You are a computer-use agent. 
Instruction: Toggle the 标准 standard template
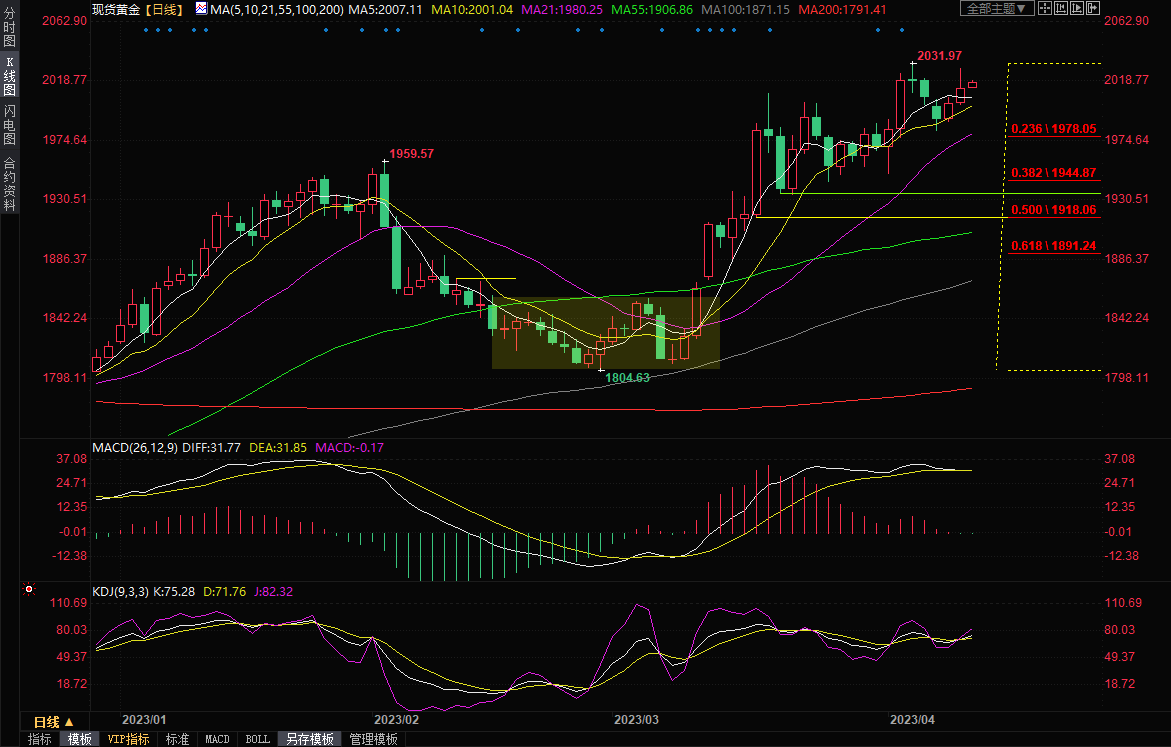pos(177,739)
